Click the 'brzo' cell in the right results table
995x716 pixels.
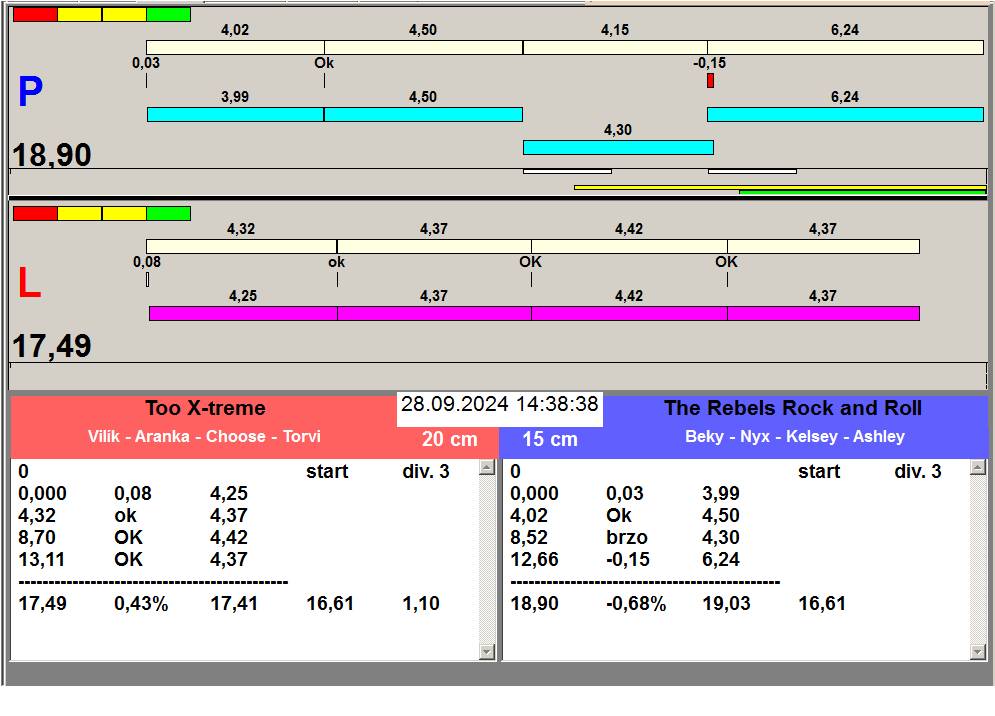point(627,537)
